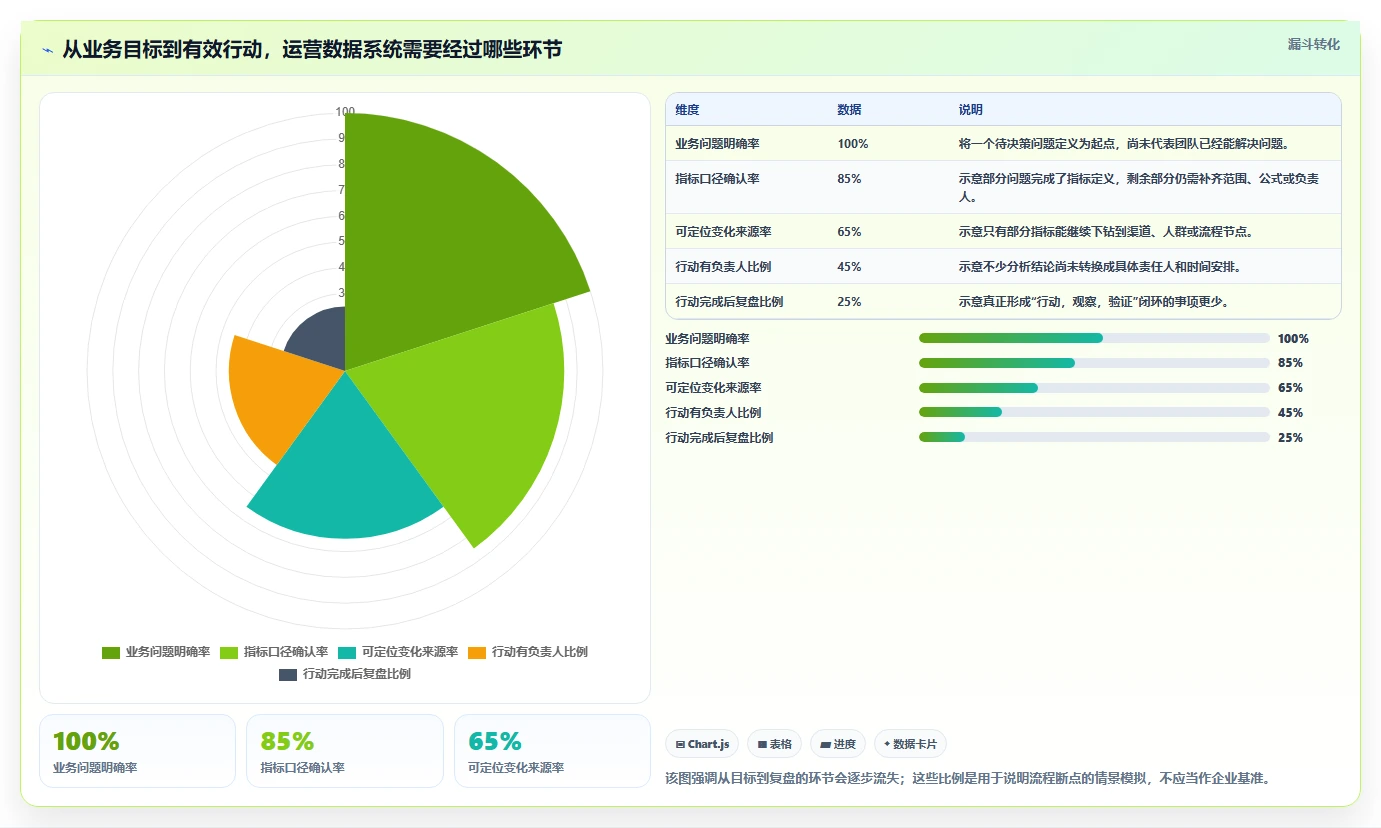1381x828 pixels.
Task: Open the 100% 业务问题明确率 data card
Action: pyautogui.click(x=137, y=751)
